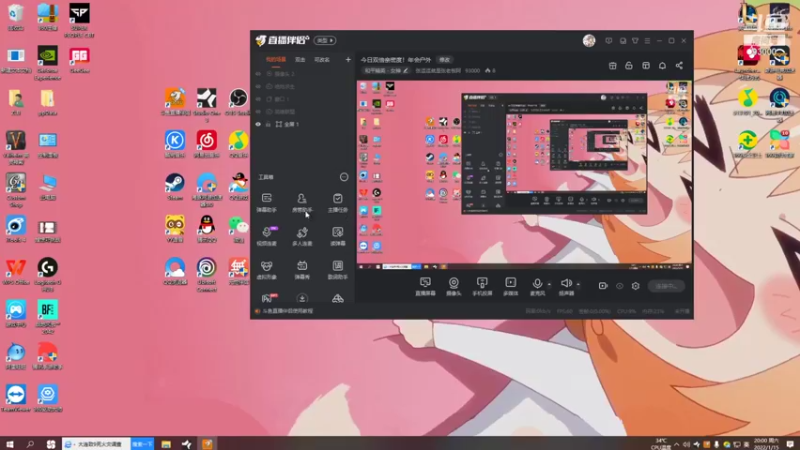
Task: Open the 弹幕秀 tool
Action: point(302,269)
